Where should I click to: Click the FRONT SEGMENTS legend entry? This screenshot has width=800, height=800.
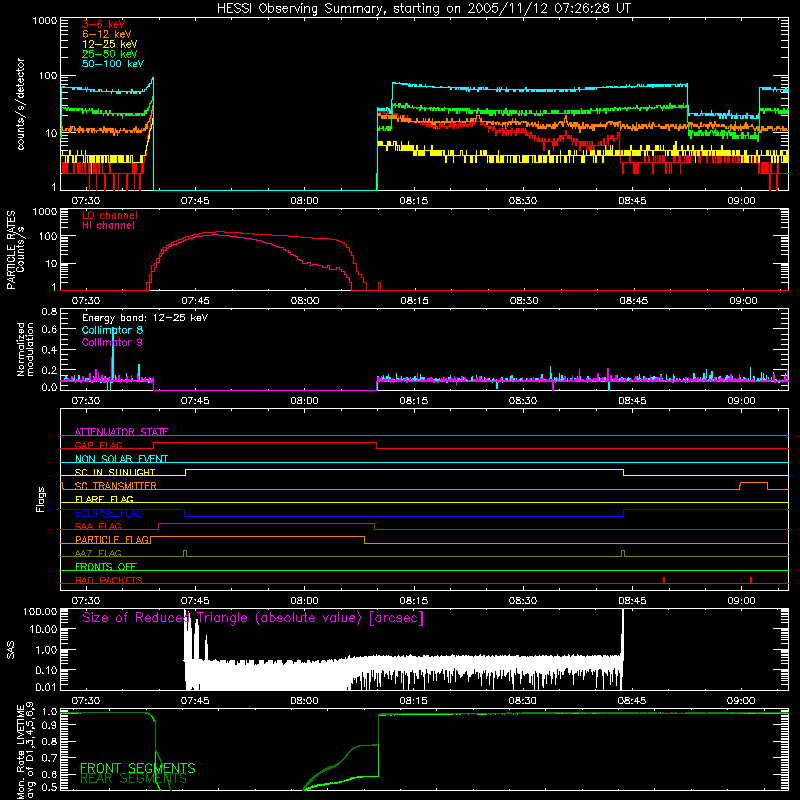click(x=138, y=768)
